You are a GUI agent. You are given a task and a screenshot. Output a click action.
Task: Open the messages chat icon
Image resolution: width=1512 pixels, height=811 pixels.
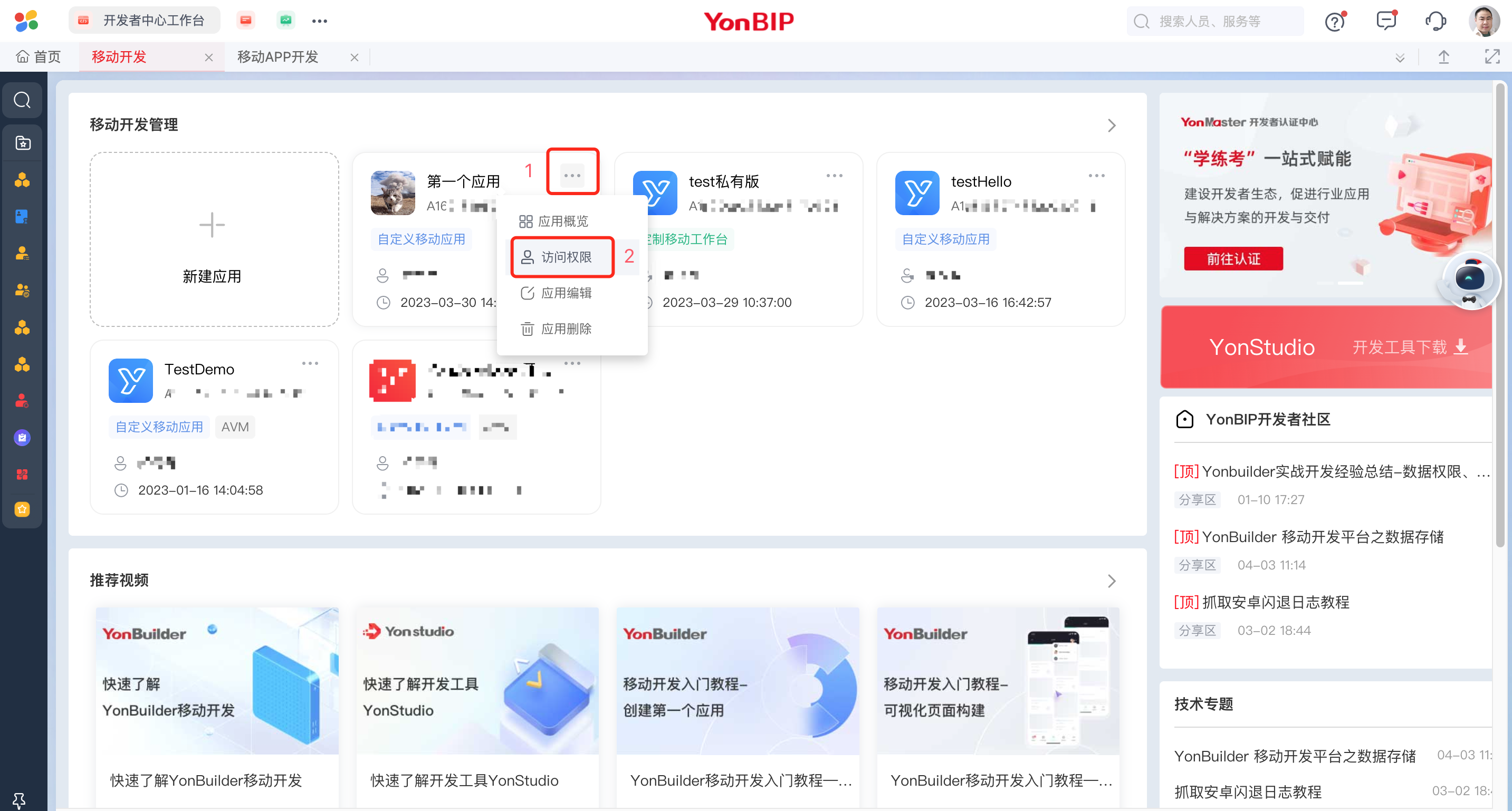[x=1385, y=21]
